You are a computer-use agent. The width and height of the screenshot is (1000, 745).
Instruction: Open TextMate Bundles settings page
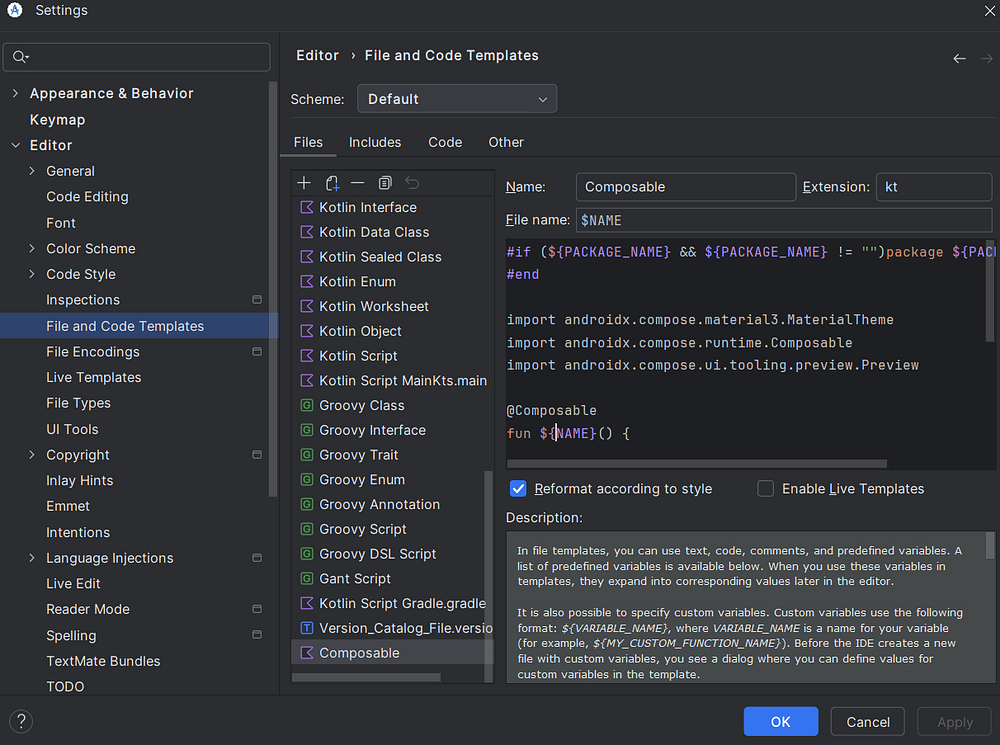103,661
